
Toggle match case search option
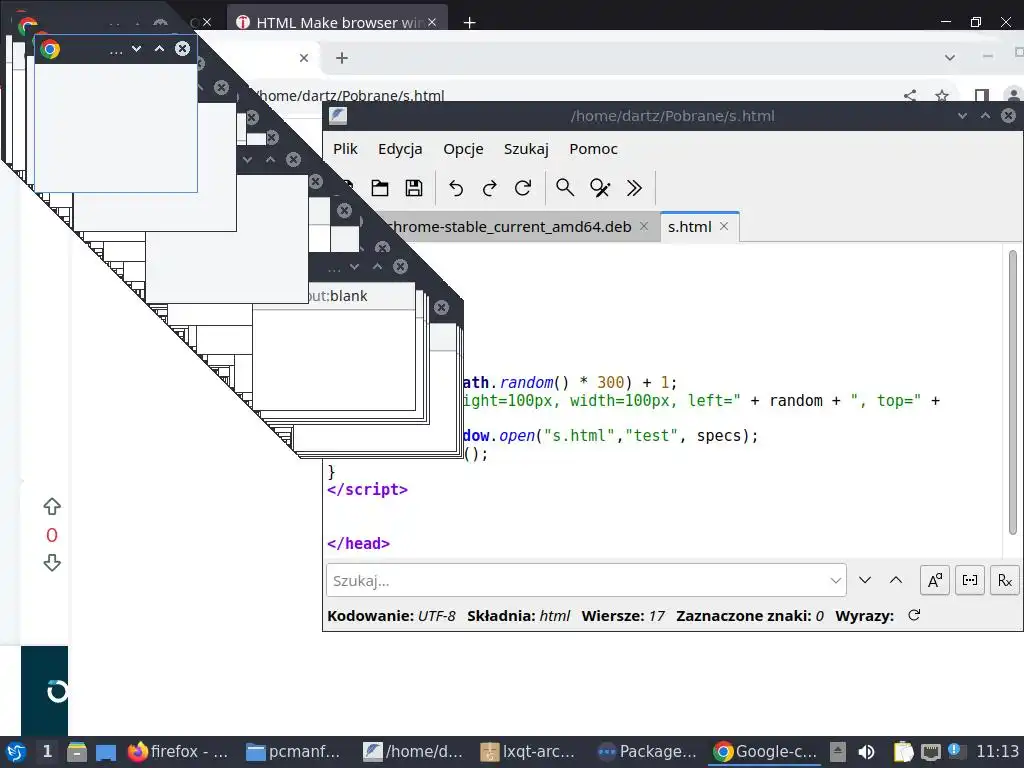pyautogui.click(x=935, y=580)
